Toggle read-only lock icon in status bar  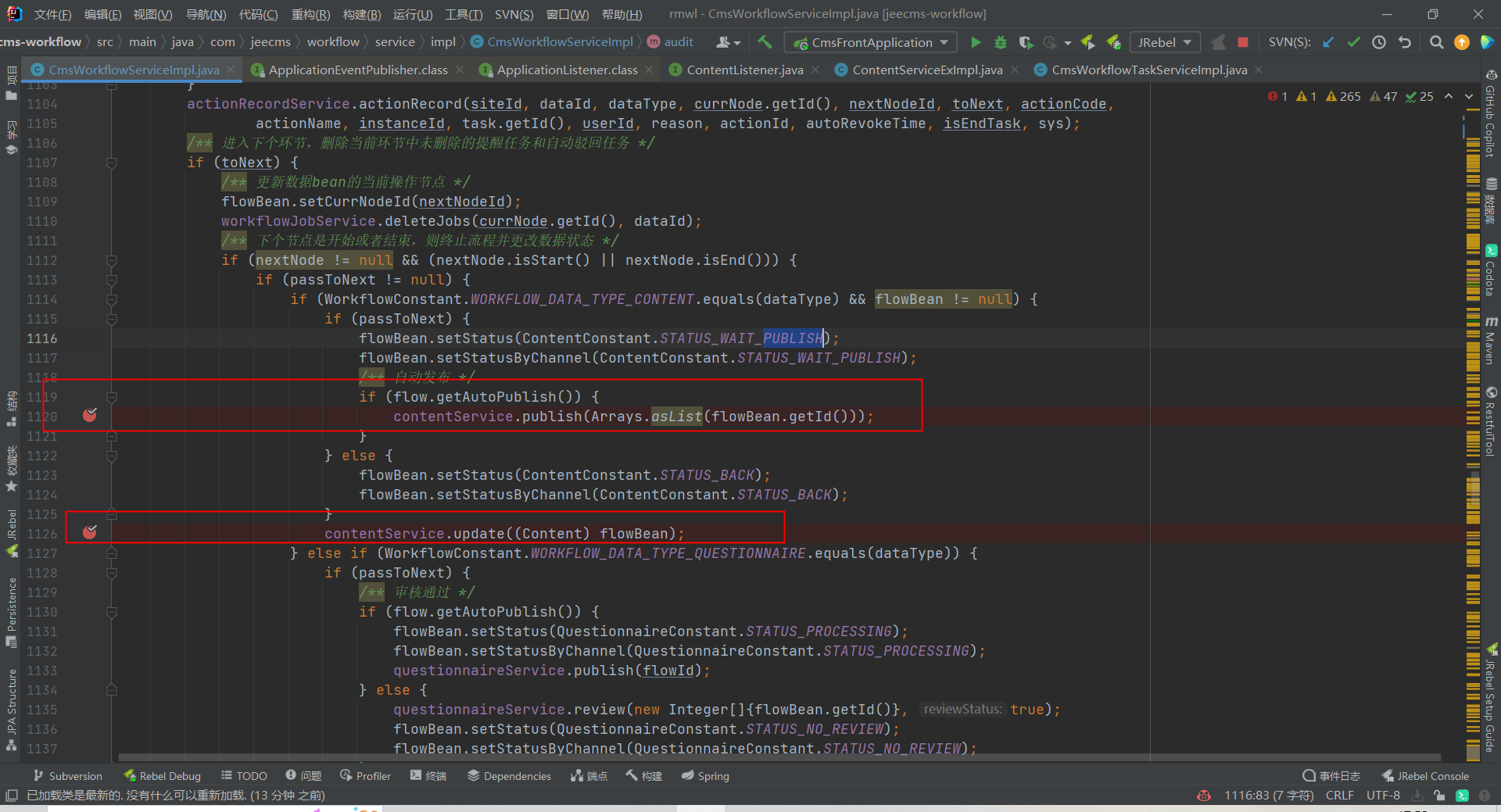pos(1439,796)
